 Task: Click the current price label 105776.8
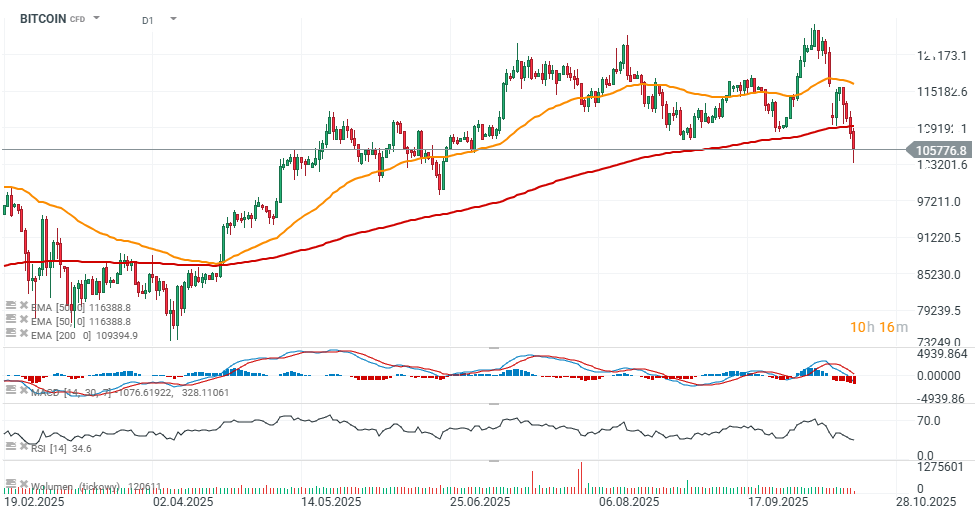tap(939, 150)
